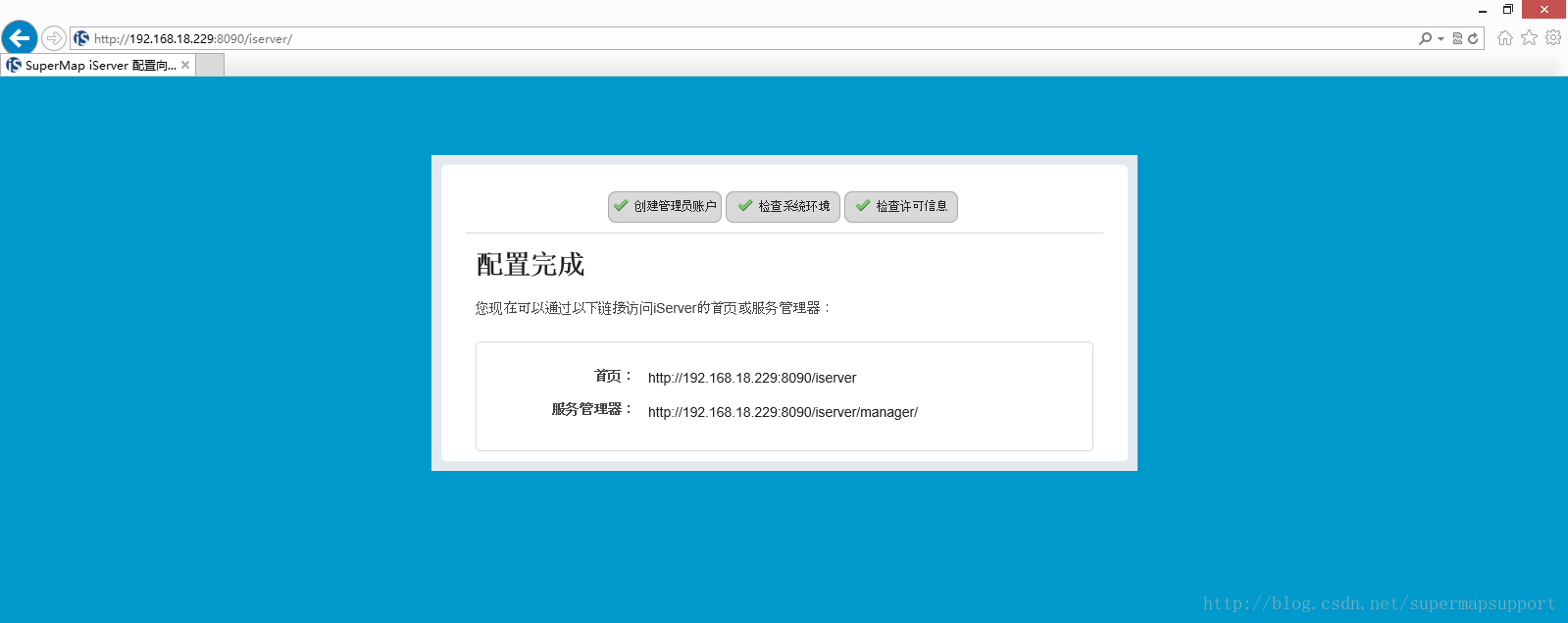Click the 创建管理员账户 step button

coord(665,206)
